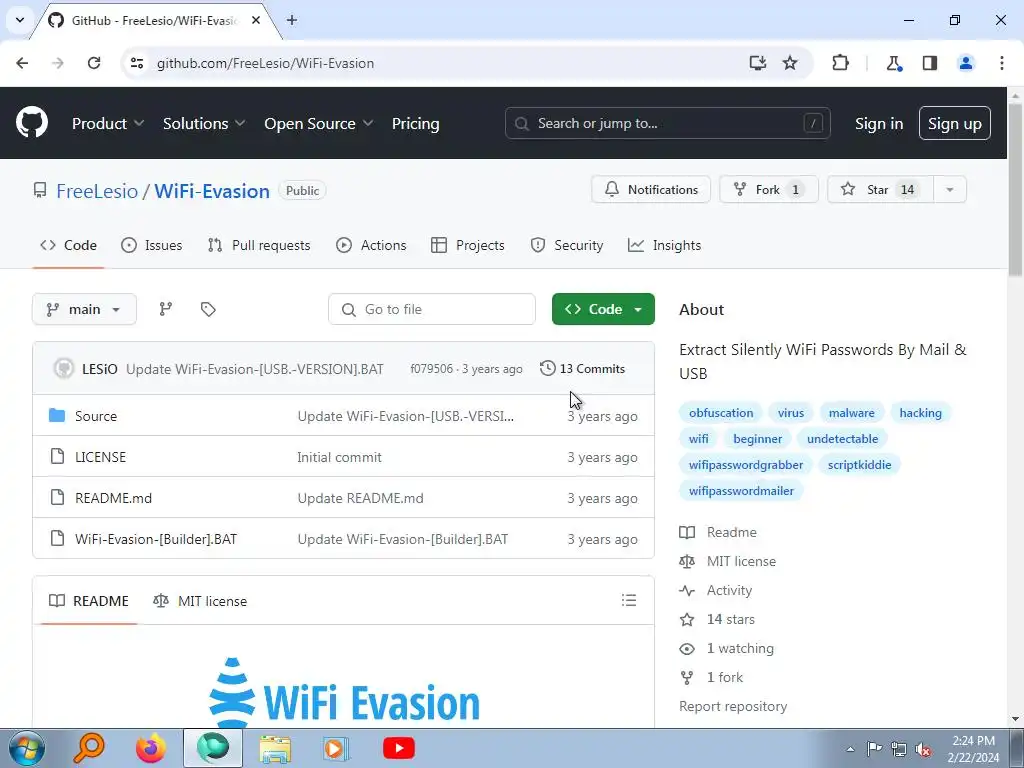Click the LESiO author avatar
The image size is (1024, 768).
coord(63,369)
